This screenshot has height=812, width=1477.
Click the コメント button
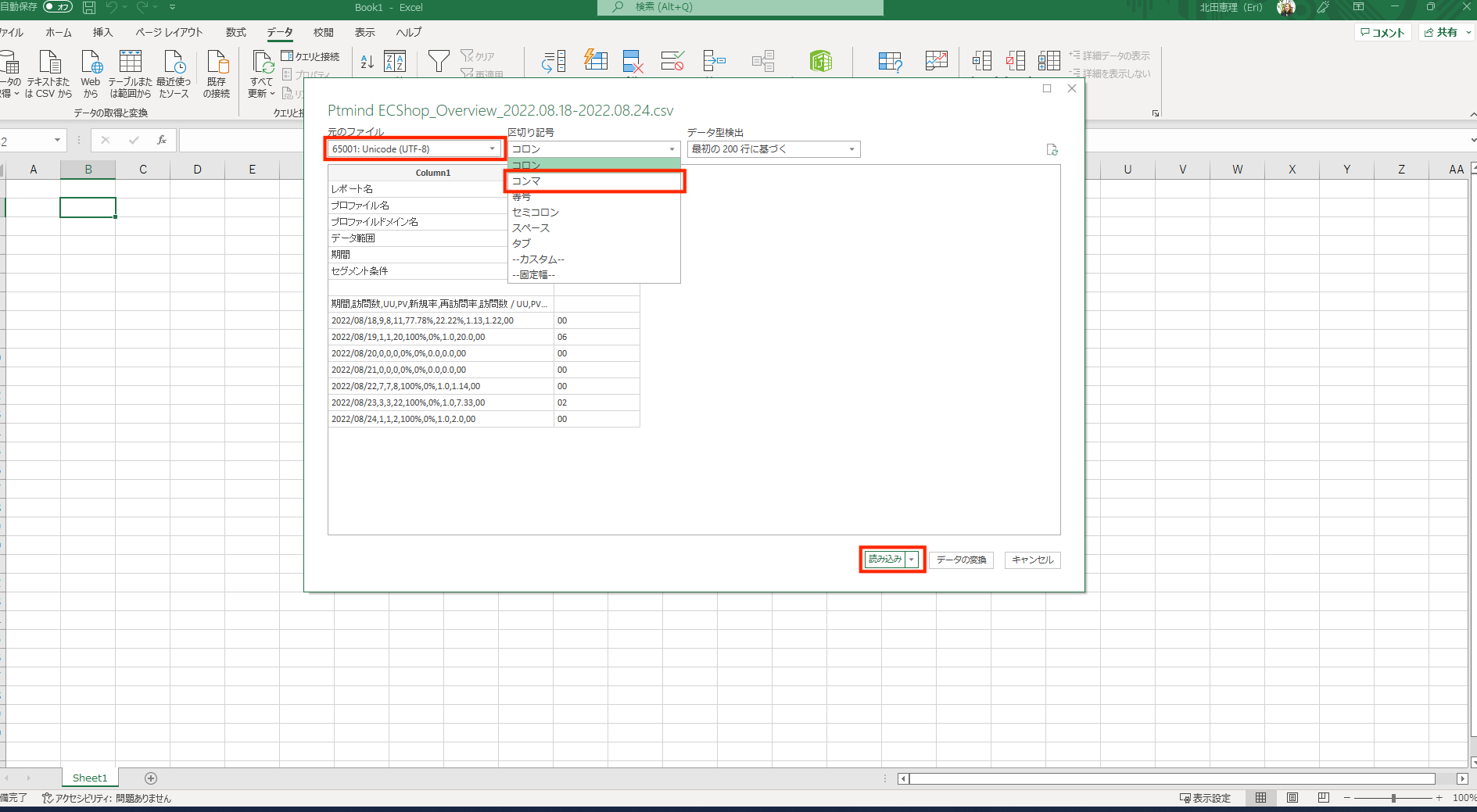tap(1382, 33)
